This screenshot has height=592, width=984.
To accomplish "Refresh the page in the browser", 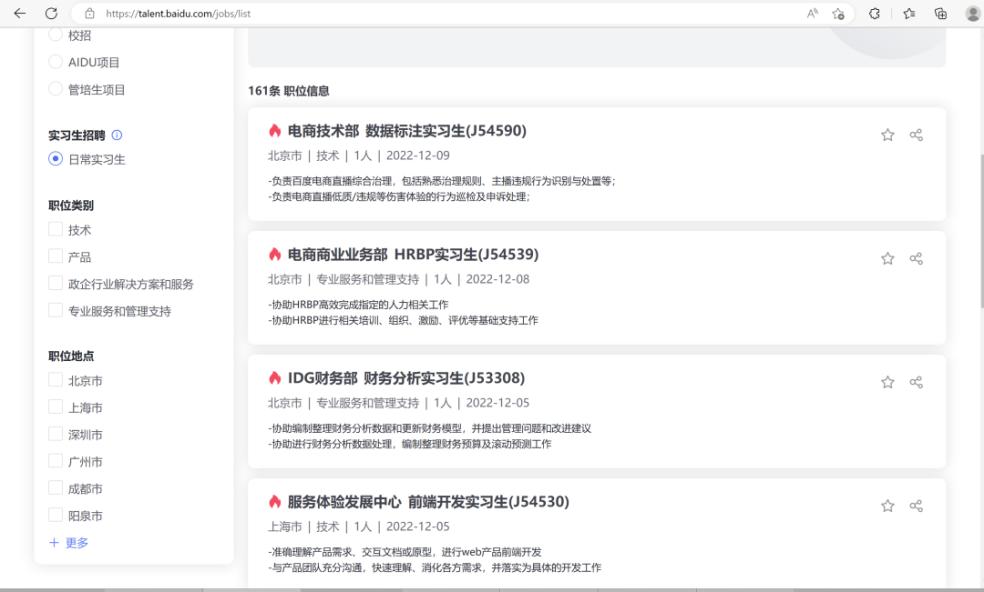I will coord(51,13).
